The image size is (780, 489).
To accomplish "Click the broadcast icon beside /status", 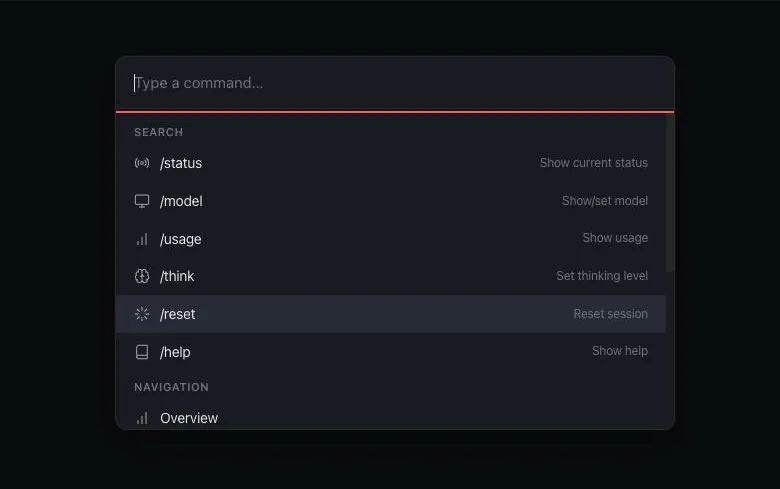I will (142, 163).
